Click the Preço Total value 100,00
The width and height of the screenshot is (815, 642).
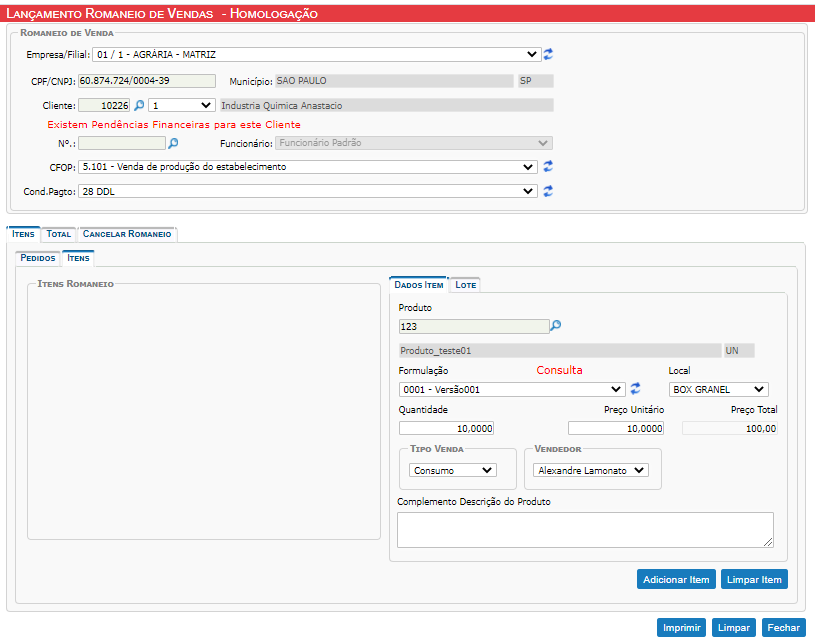click(730, 428)
